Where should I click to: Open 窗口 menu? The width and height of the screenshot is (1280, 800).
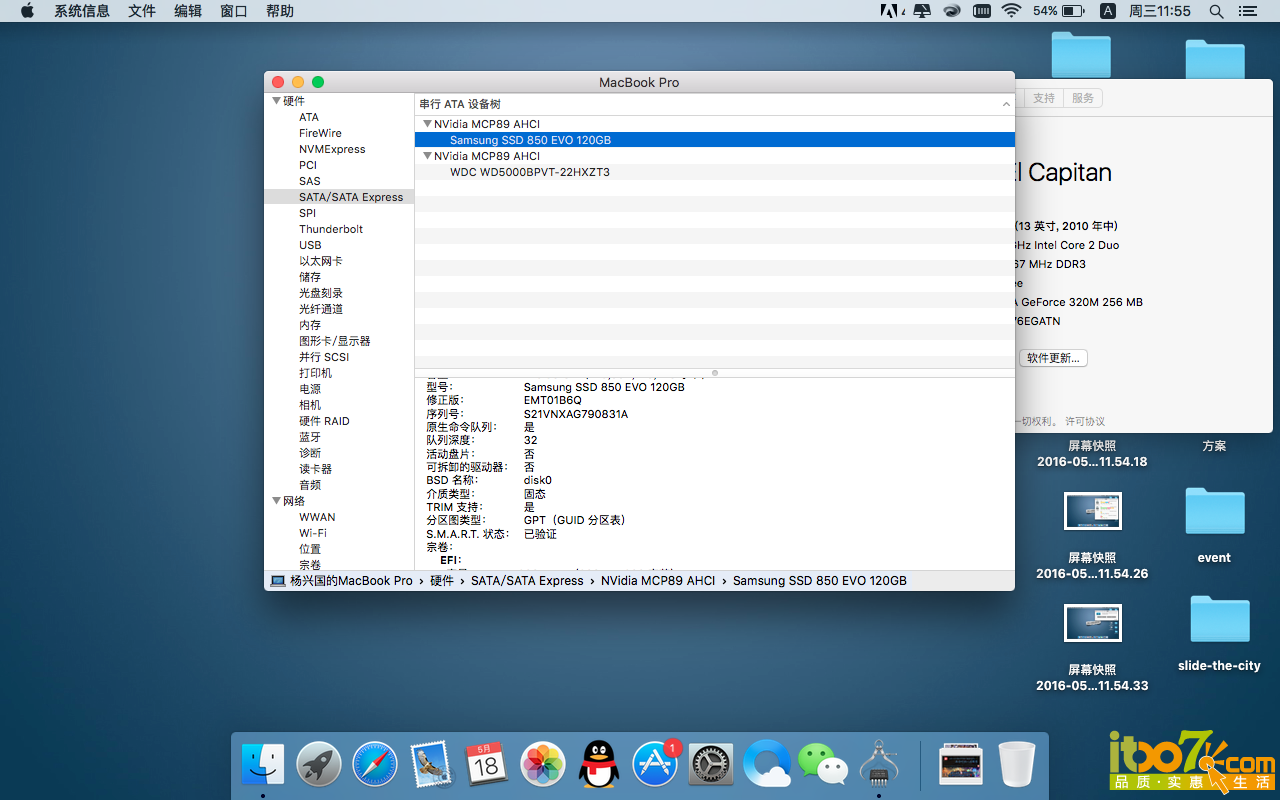click(x=234, y=11)
